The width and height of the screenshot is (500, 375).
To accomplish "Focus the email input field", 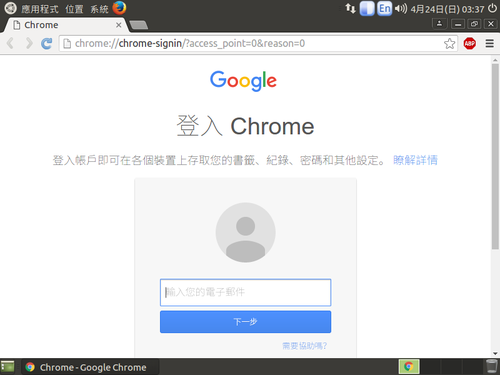I will [x=245, y=292].
